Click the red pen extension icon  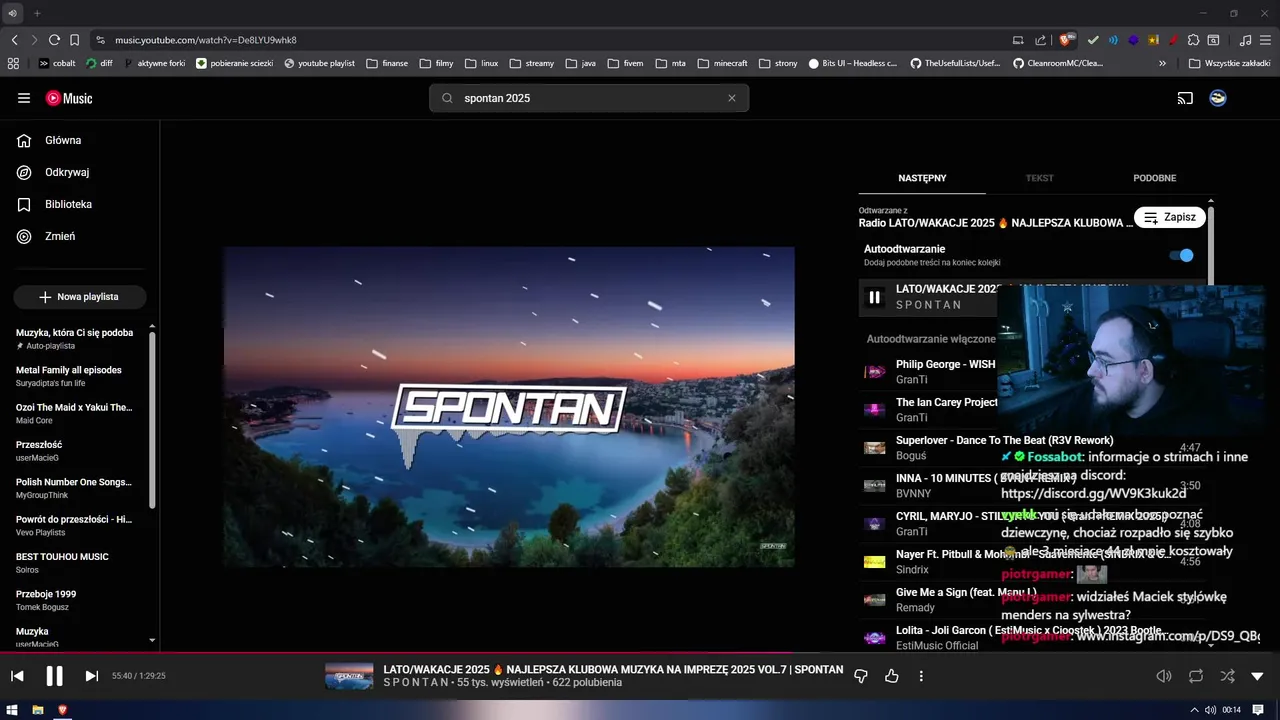click(x=1172, y=40)
